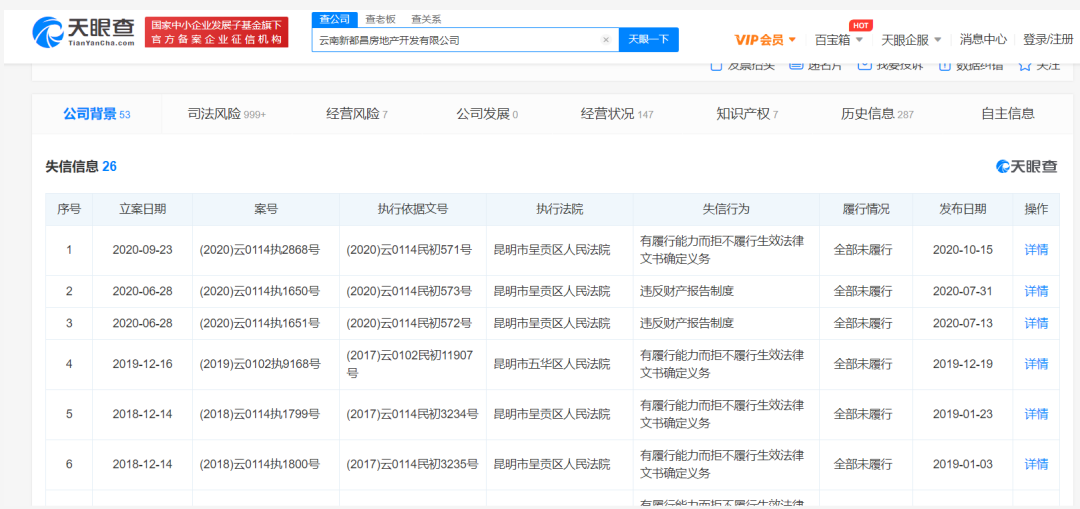Screen dimensions: 1080x509
Task: Click publish date 2020-07-31
Action: pyautogui.click(x=962, y=291)
